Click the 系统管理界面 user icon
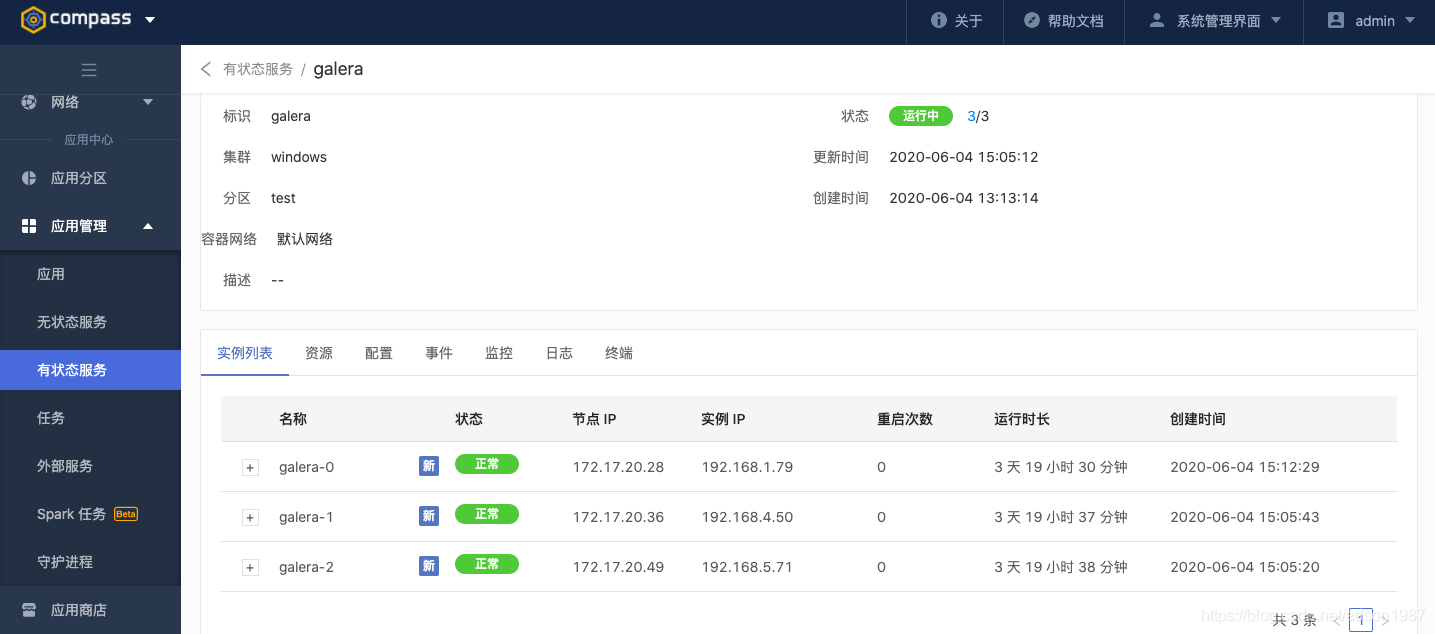This screenshot has height=634, width=1435. point(1157,20)
